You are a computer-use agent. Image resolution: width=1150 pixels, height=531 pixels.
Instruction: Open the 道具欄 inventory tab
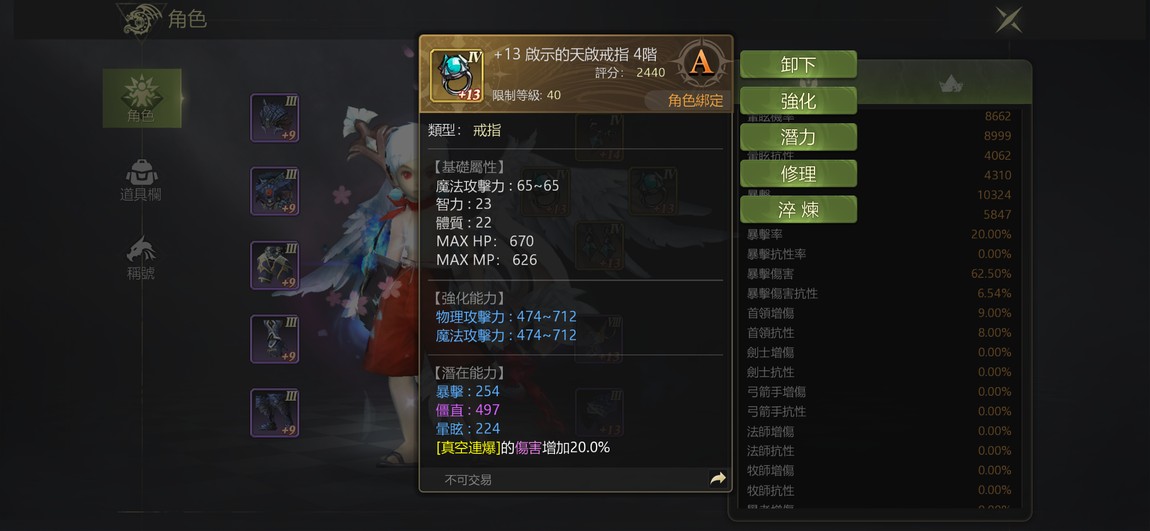pyautogui.click(x=141, y=180)
